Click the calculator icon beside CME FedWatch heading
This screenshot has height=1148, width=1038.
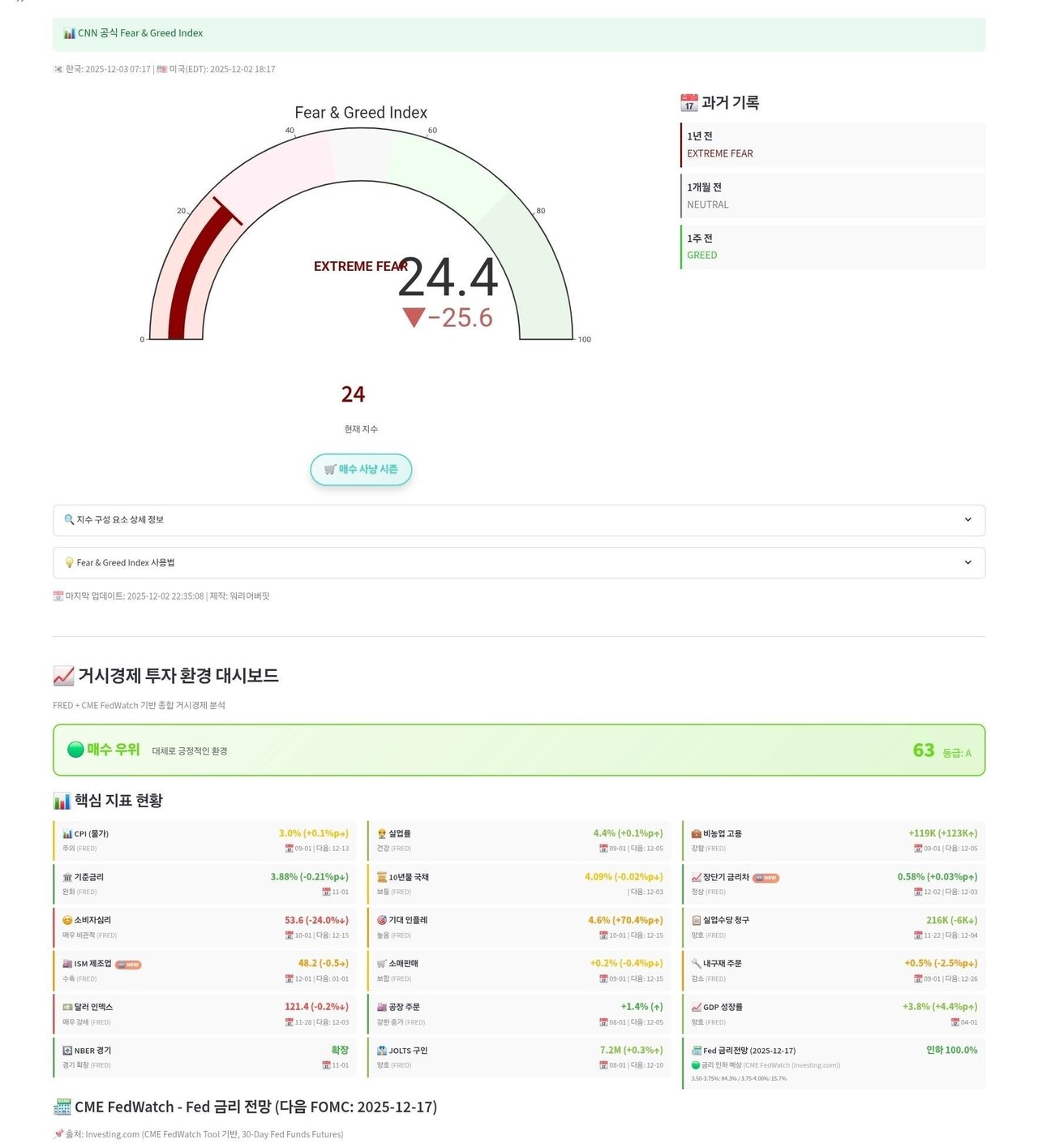click(x=62, y=1106)
